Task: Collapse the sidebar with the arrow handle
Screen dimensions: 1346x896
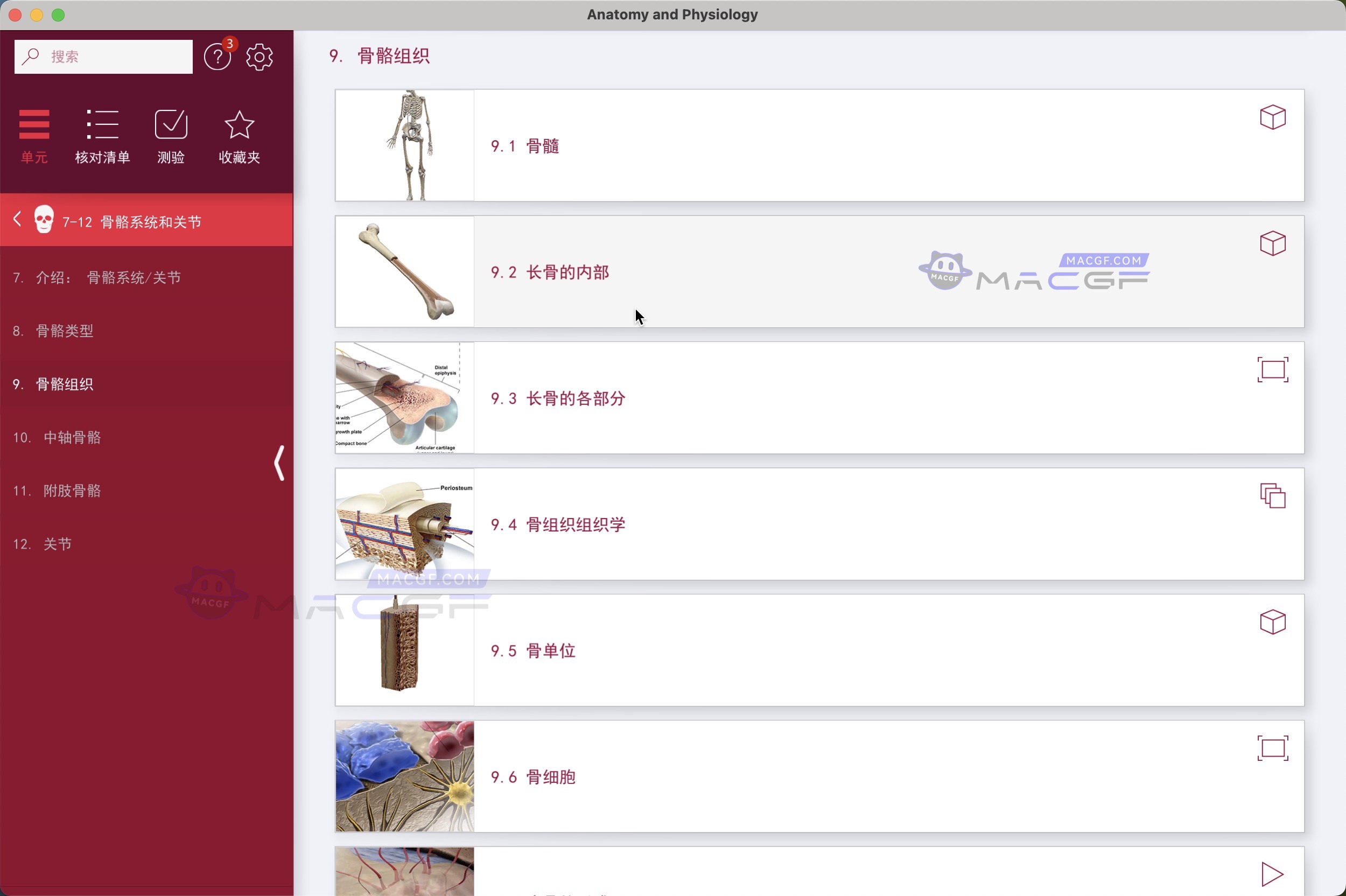Action: tap(278, 463)
